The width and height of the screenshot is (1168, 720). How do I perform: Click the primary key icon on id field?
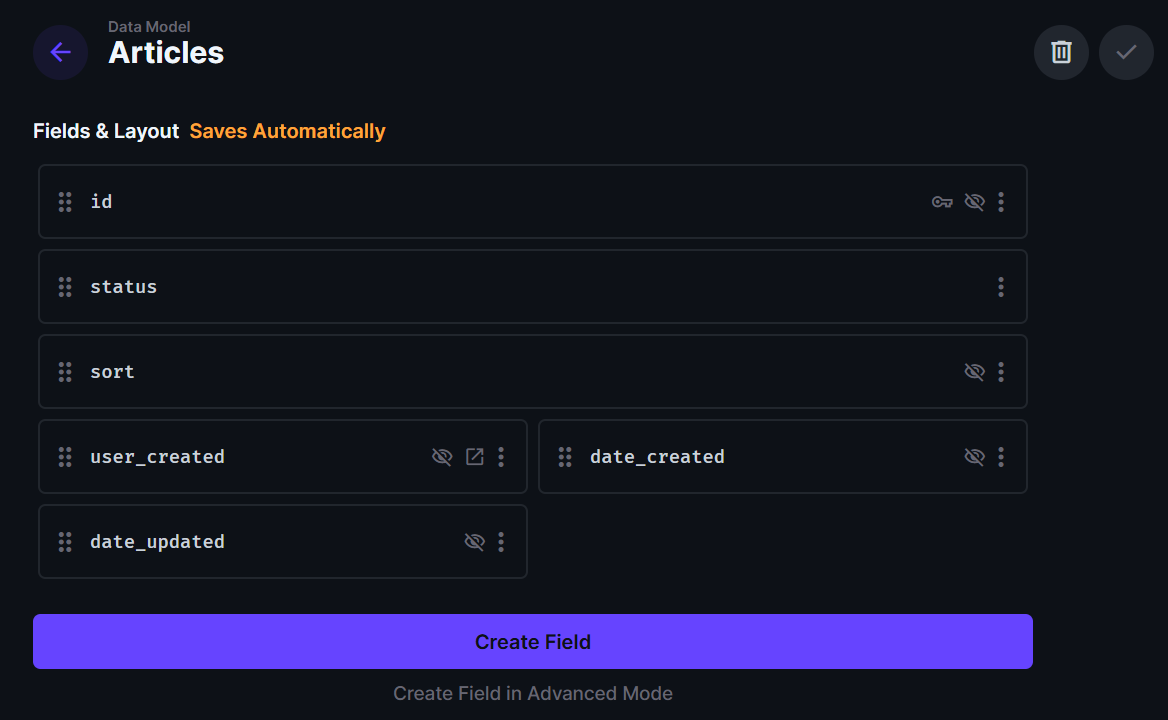942,202
